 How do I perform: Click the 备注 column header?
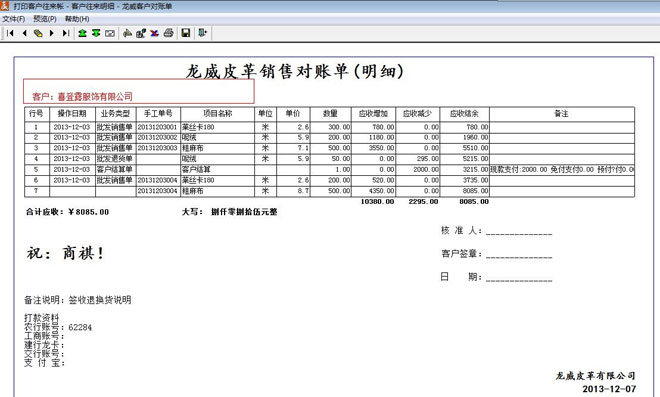pyautogui.click(x=562, y=114)
